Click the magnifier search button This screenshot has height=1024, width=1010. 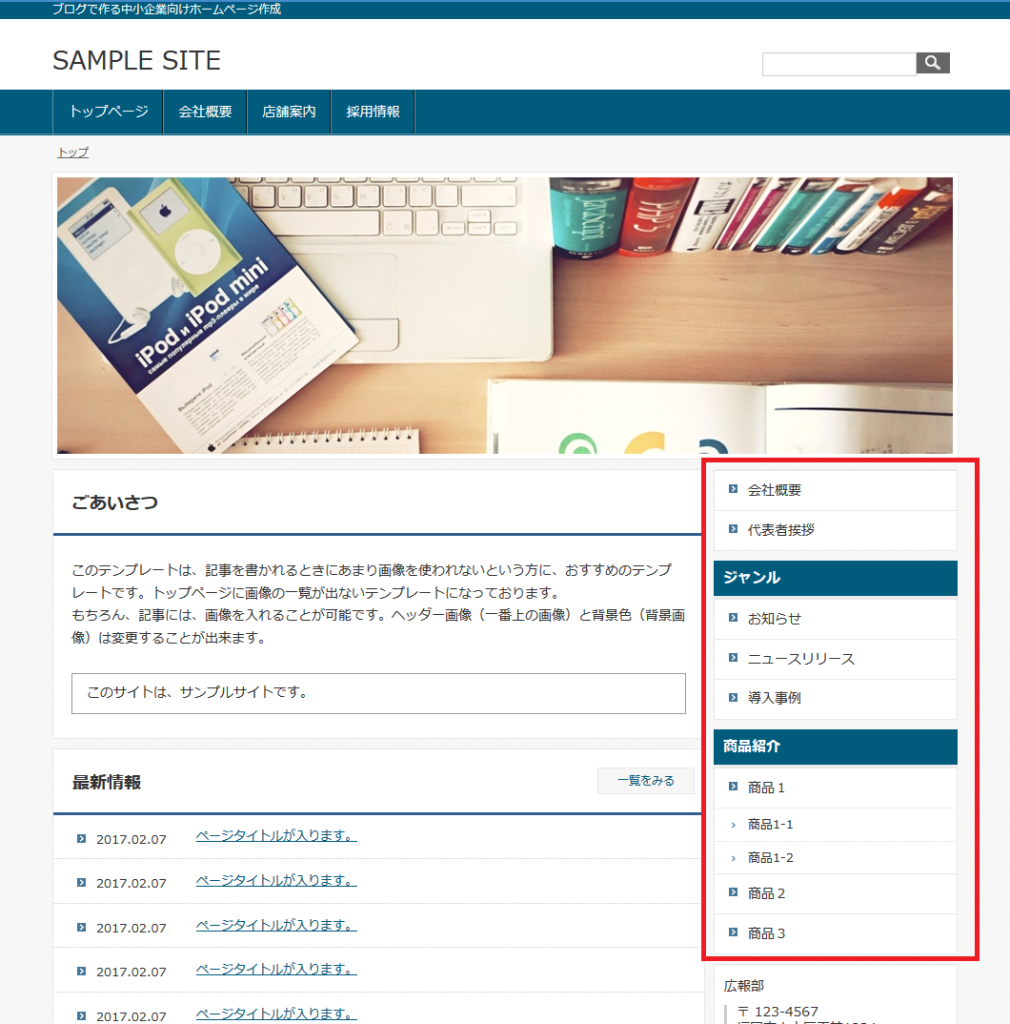click(x=932, y=64)
